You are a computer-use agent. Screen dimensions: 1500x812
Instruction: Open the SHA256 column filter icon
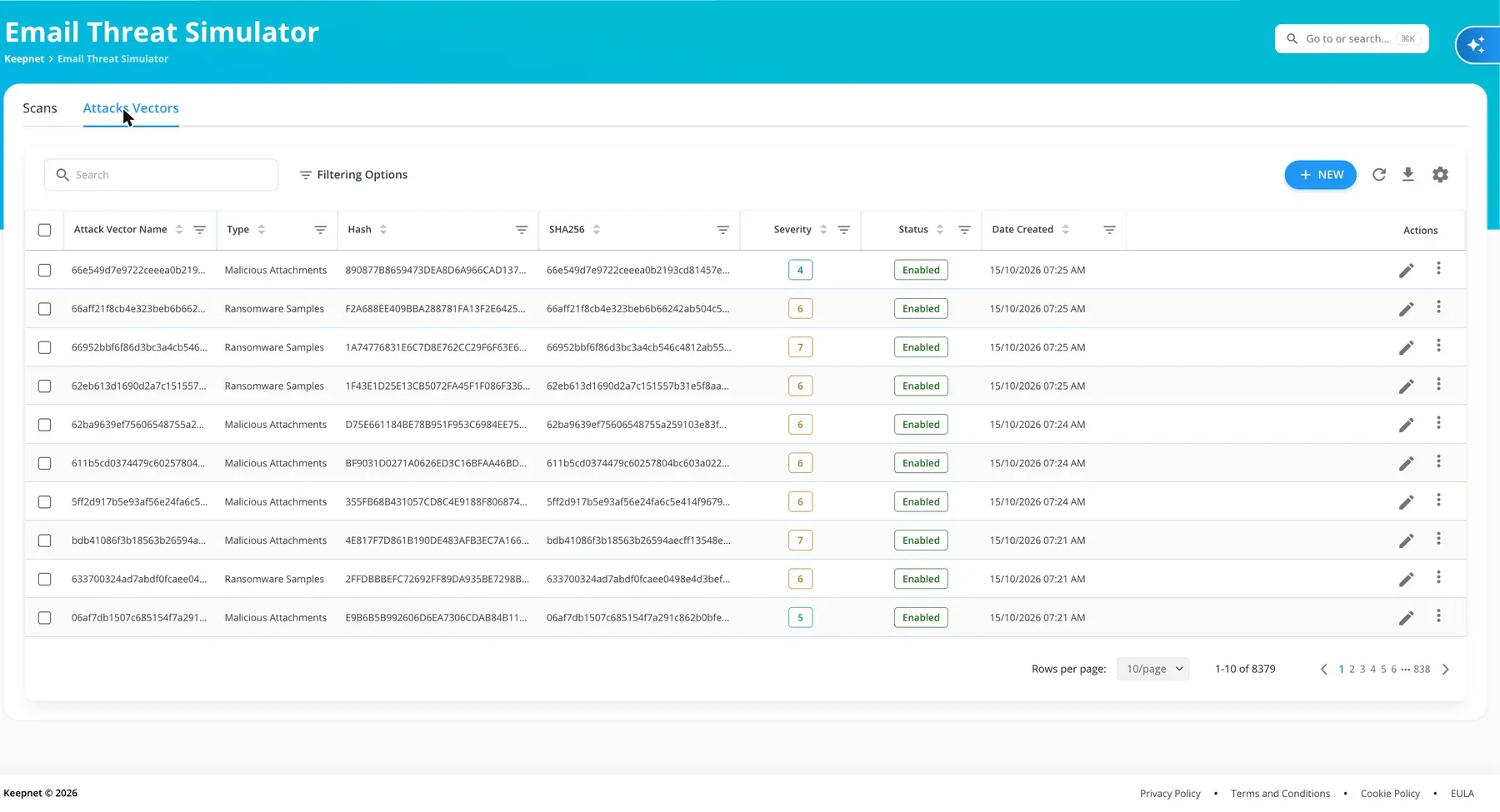(723, 230)
